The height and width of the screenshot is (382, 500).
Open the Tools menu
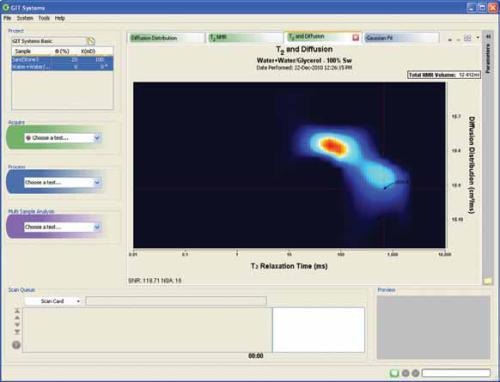(44, 18)
